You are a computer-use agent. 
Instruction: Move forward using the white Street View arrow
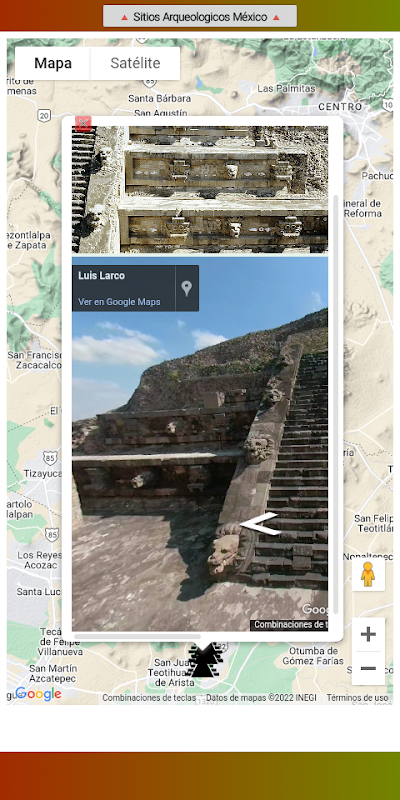pos(261,524)
